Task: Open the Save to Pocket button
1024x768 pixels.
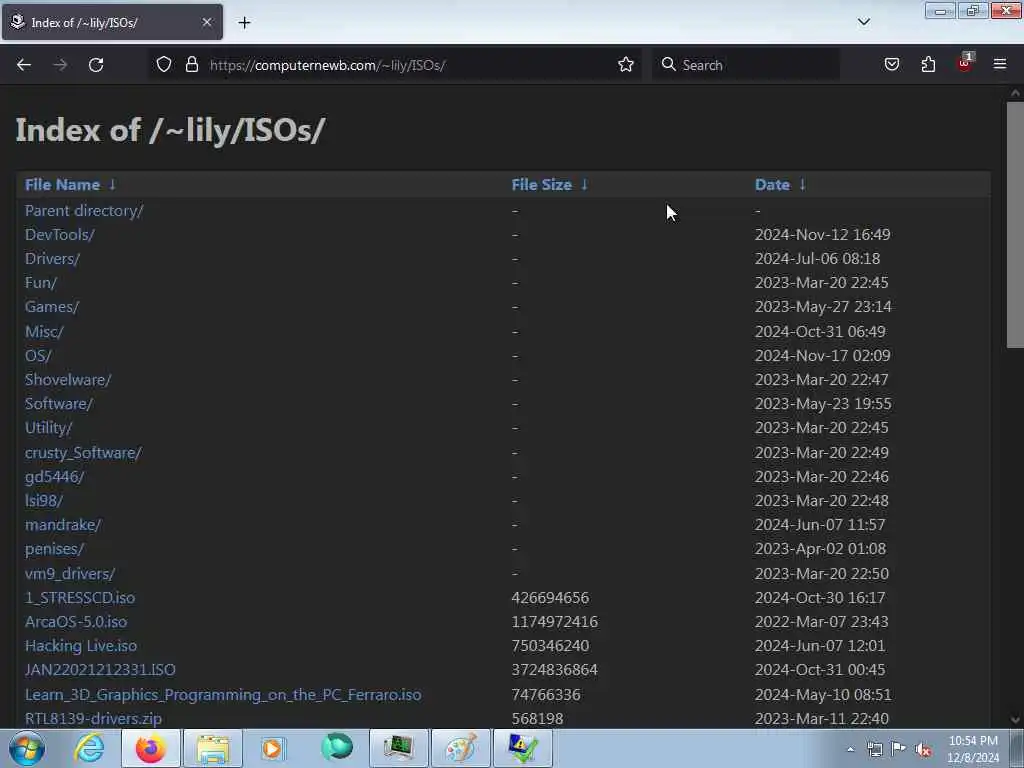Action: [892, 64]
